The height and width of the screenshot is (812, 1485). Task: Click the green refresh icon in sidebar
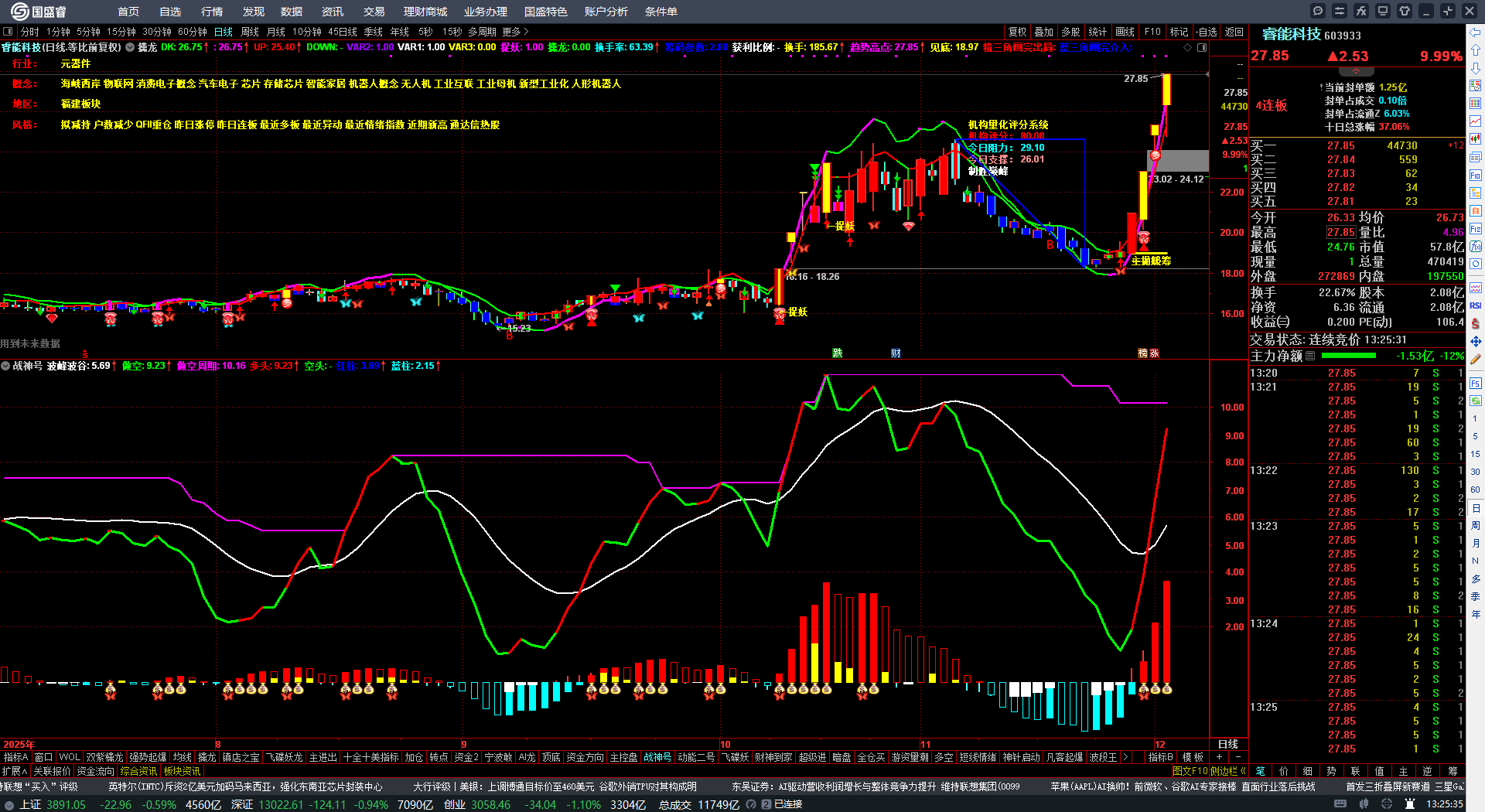(1476, 401)
